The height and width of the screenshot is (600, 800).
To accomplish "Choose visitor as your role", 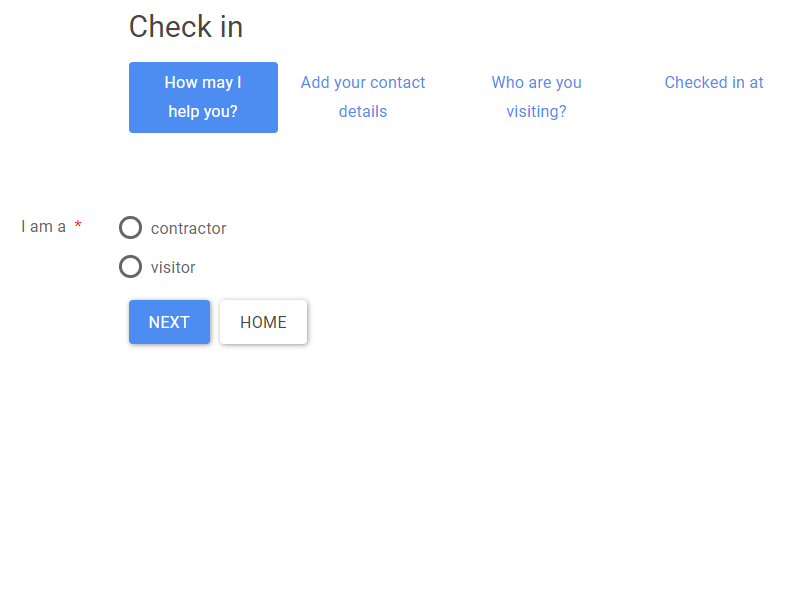I will click(130, 266).
